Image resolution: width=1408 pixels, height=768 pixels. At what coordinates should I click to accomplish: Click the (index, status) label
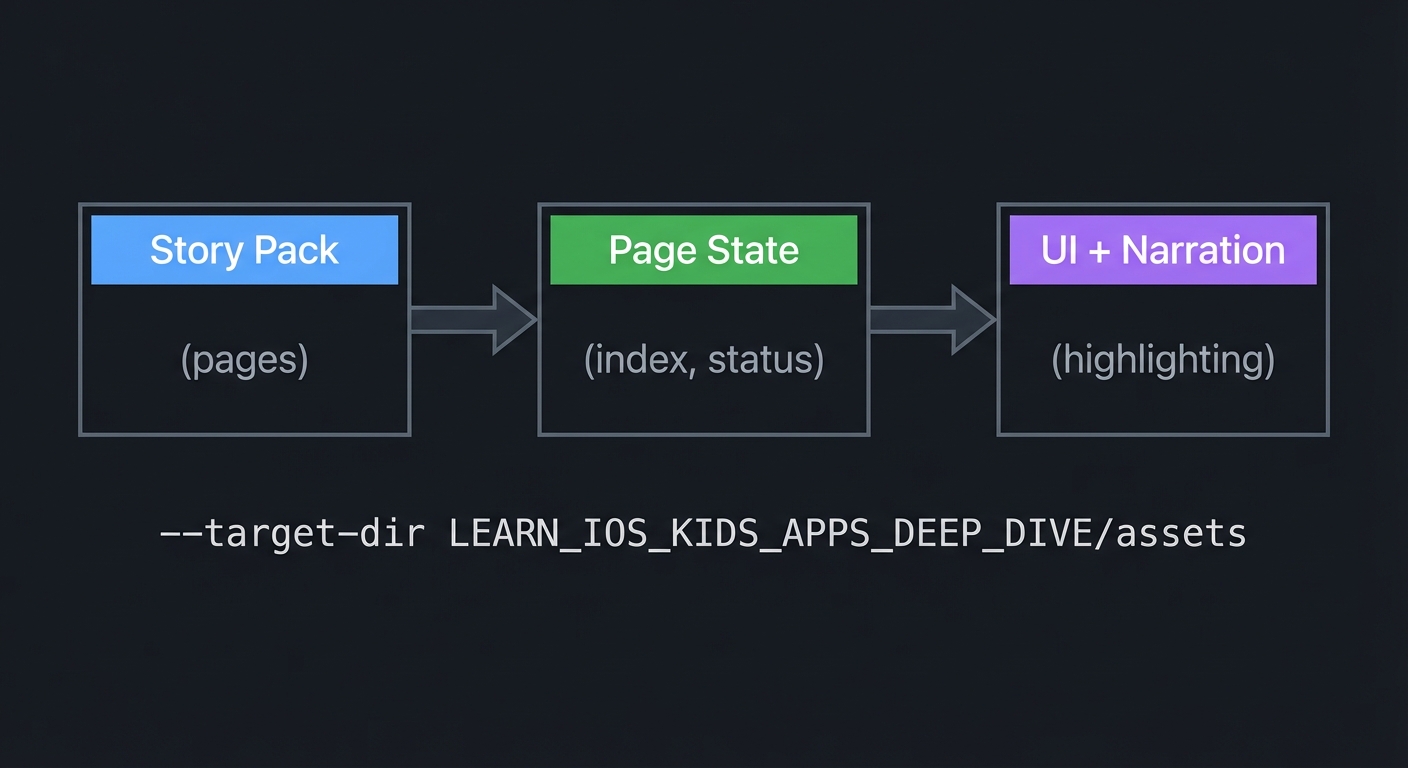(703, 359)
